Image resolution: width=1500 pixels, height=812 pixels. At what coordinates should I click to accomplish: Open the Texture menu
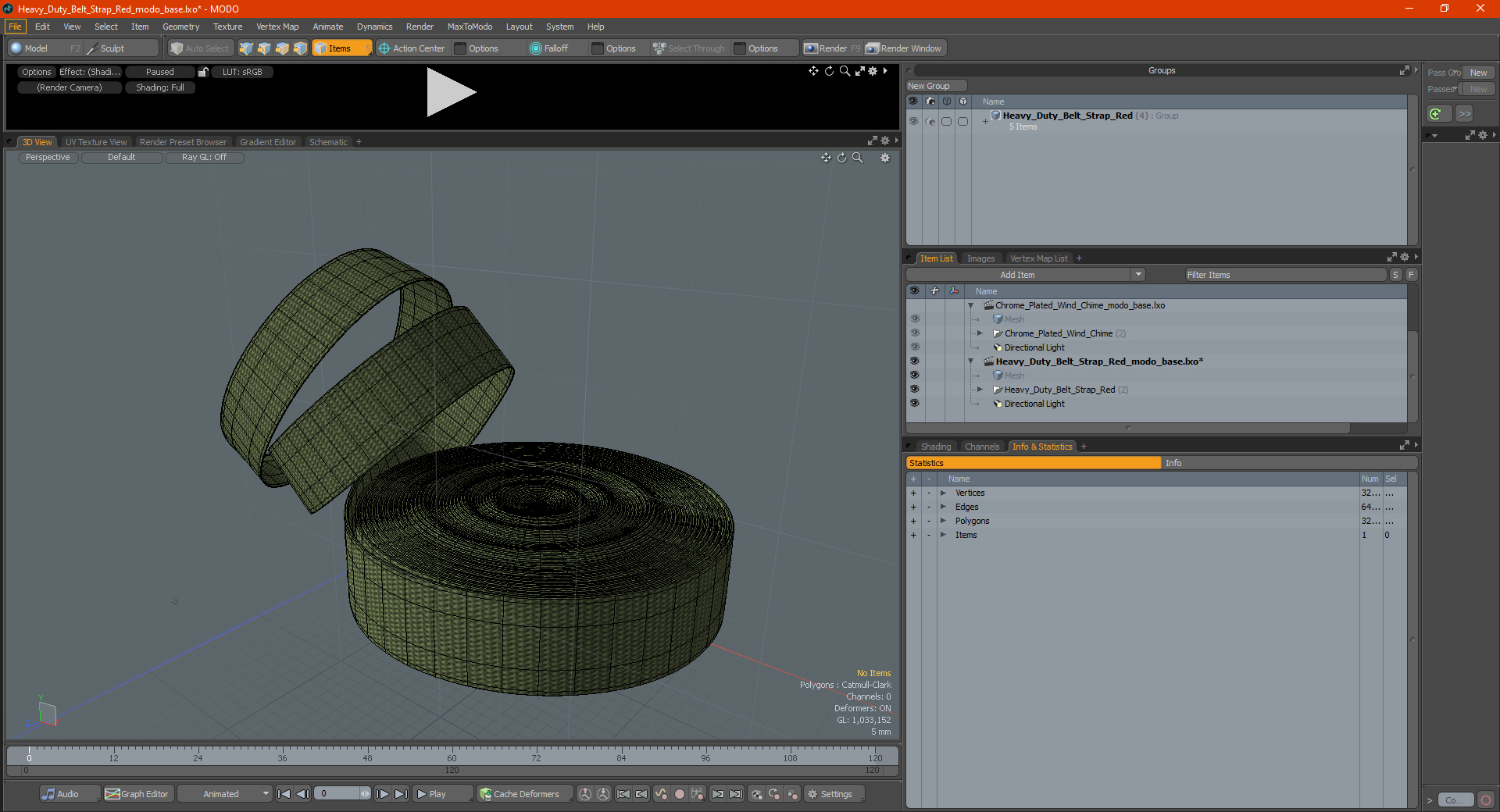tap(227, 27)
